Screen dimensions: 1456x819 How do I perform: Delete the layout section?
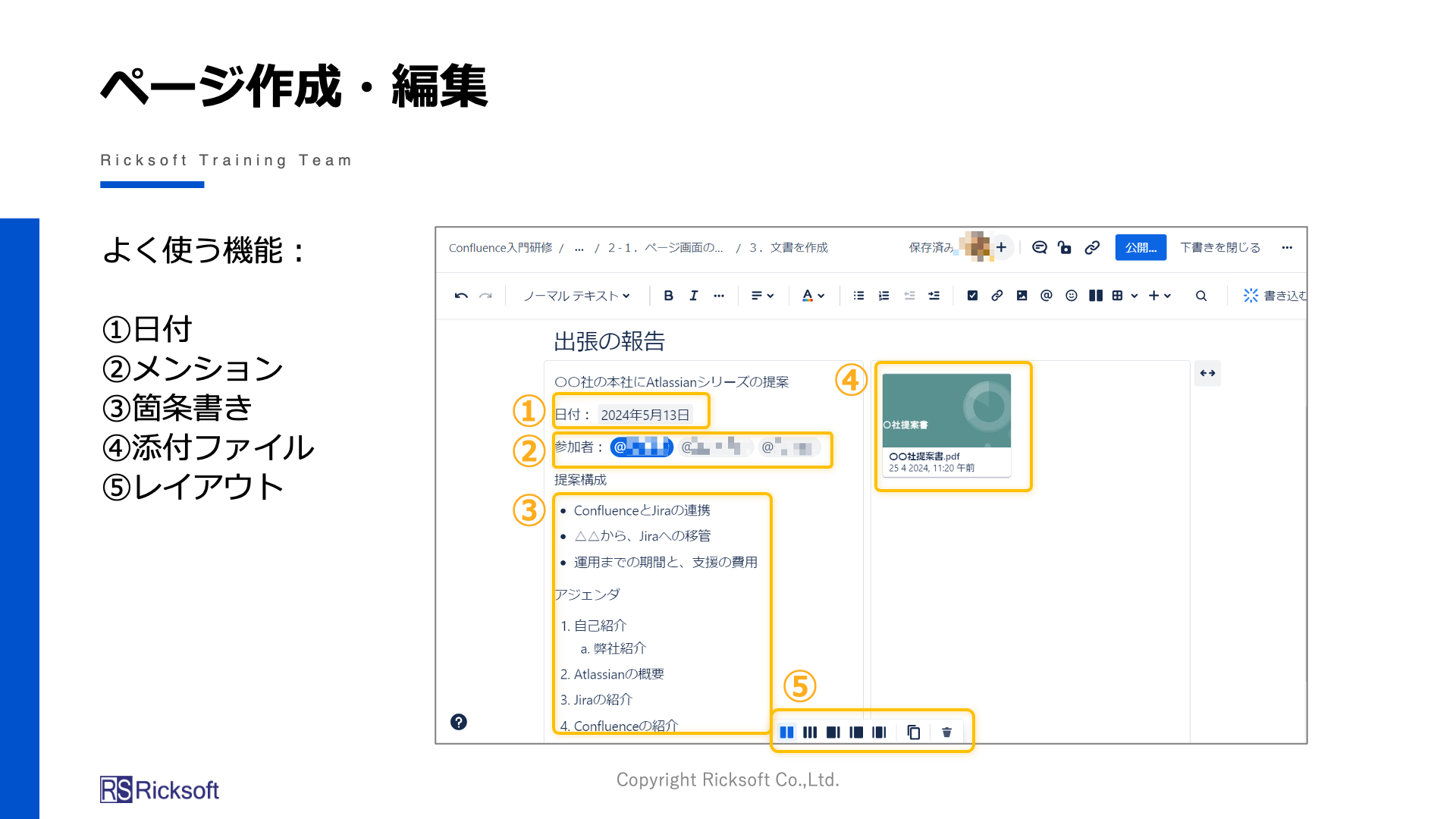pyautogui.click(x=946, y=733)
